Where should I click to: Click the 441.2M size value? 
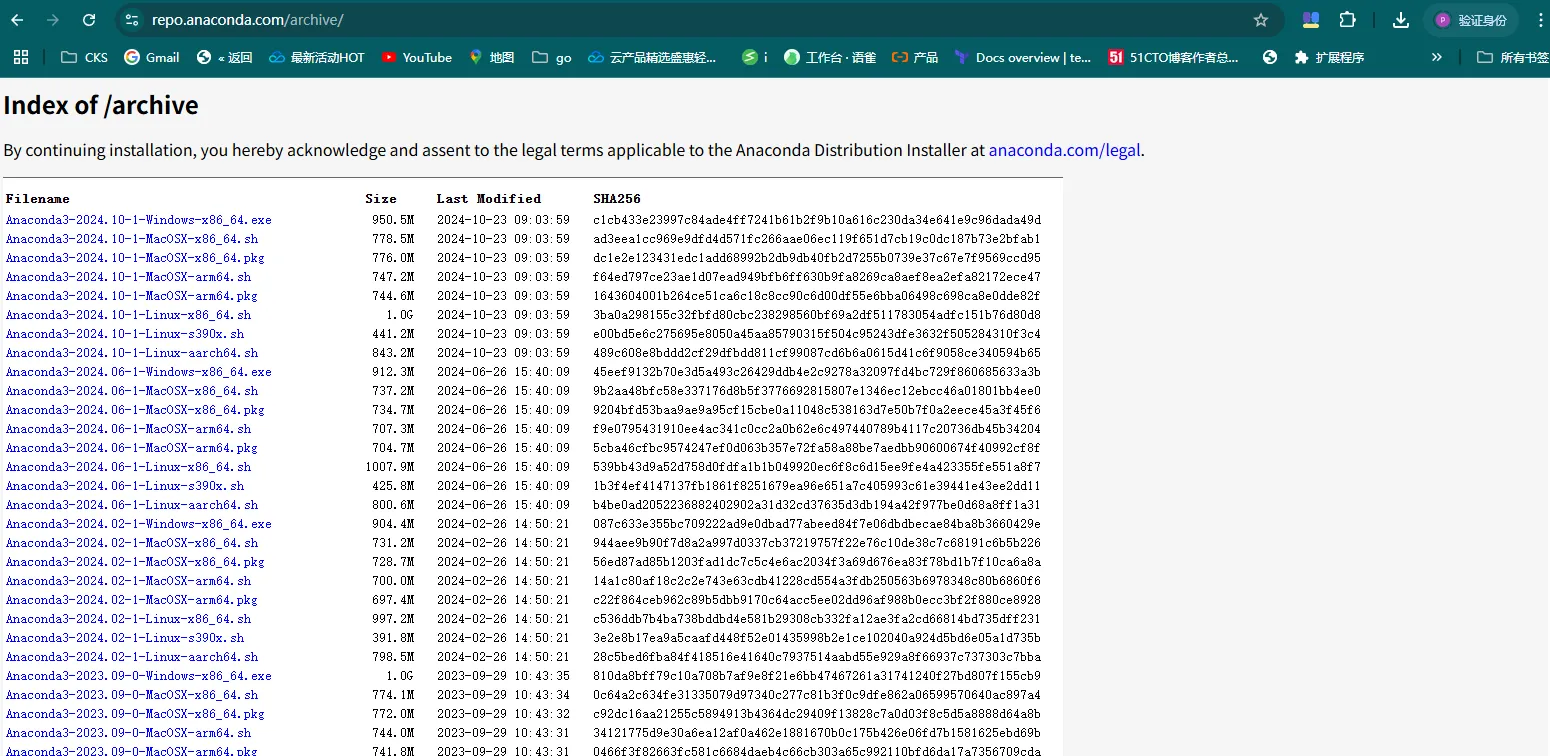click(x=393, y=334)
